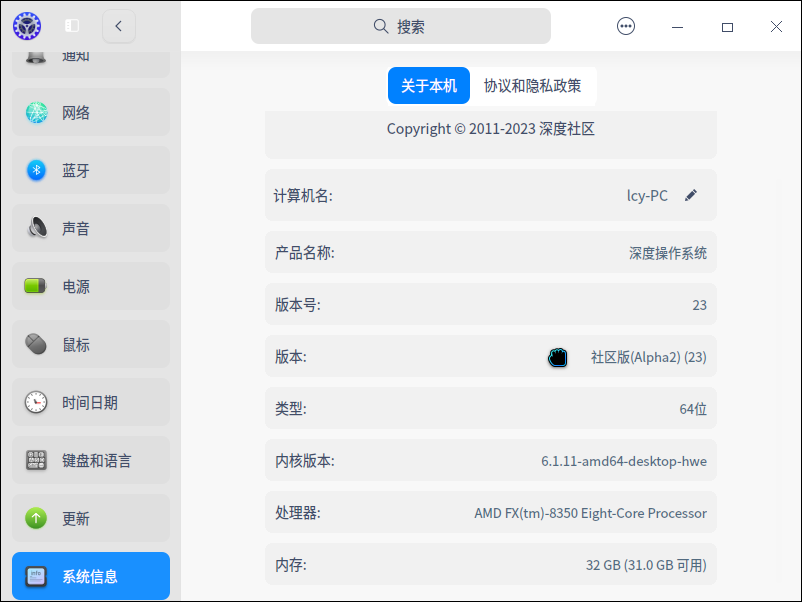Open the three-dots main menu
The image size is (802, 602).
626,26
